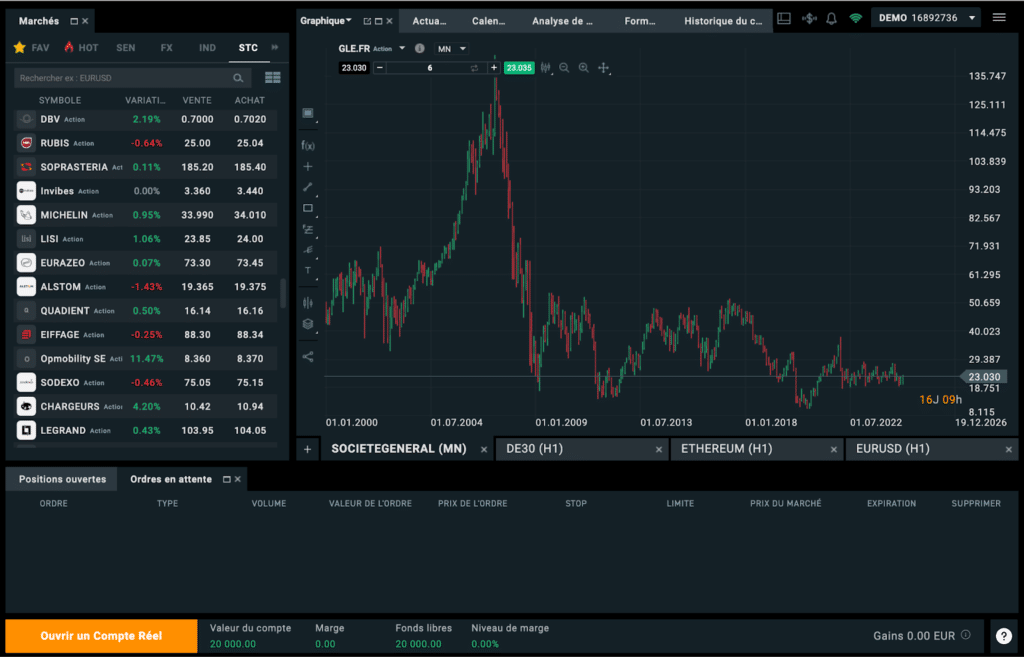Expand the DEMO account dropdown
Viewport: 1024px width, 657px height.
(925, 18)
